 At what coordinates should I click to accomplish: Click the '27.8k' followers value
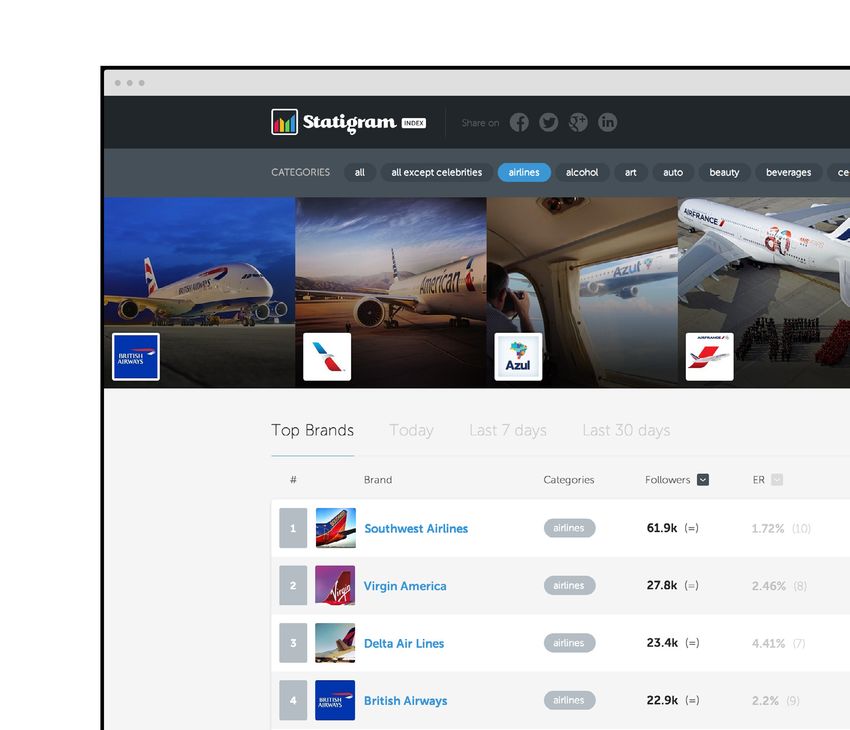pyautogui.click(x=662, y=585)
